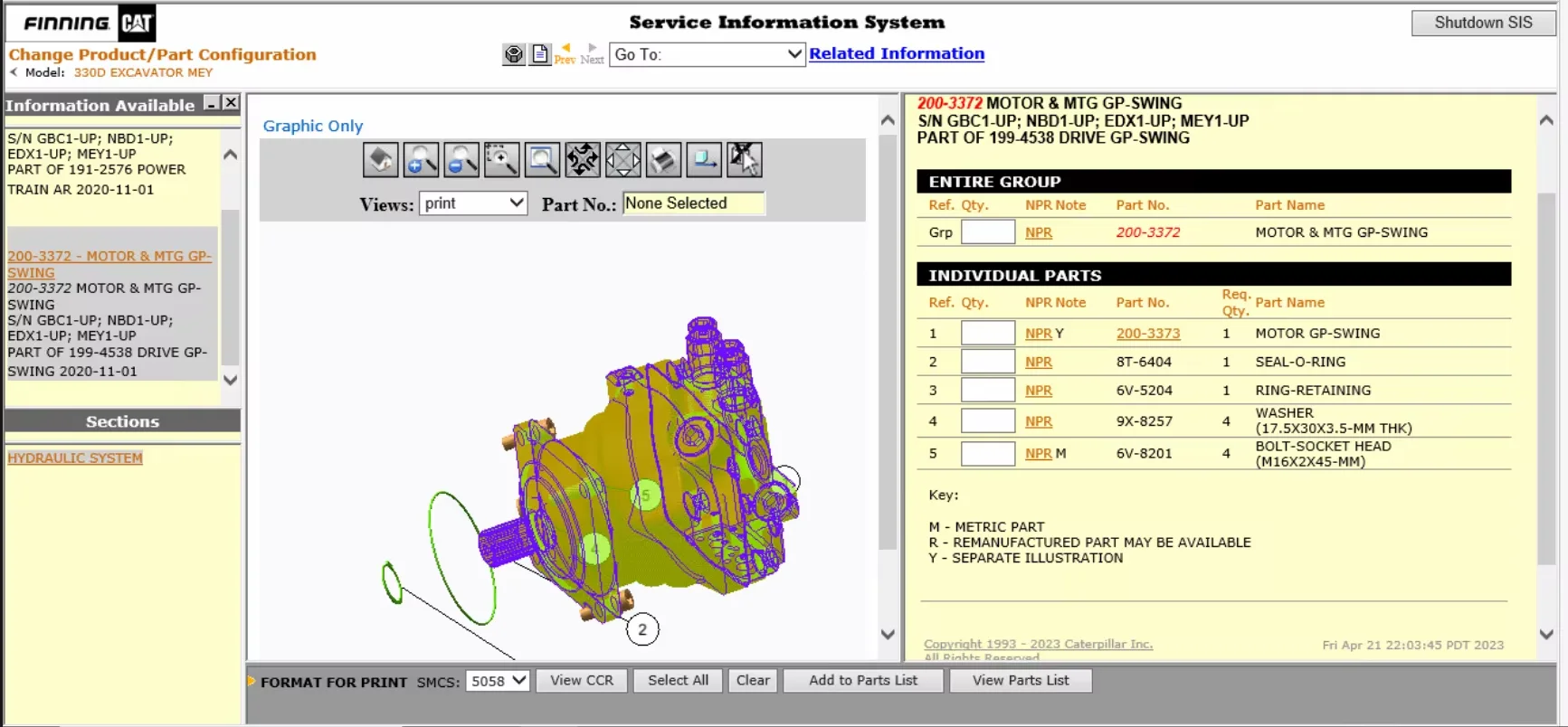Click the printer icon in graphic toolbar
This screenshot has height=727, width=1568.
[663, 160]
